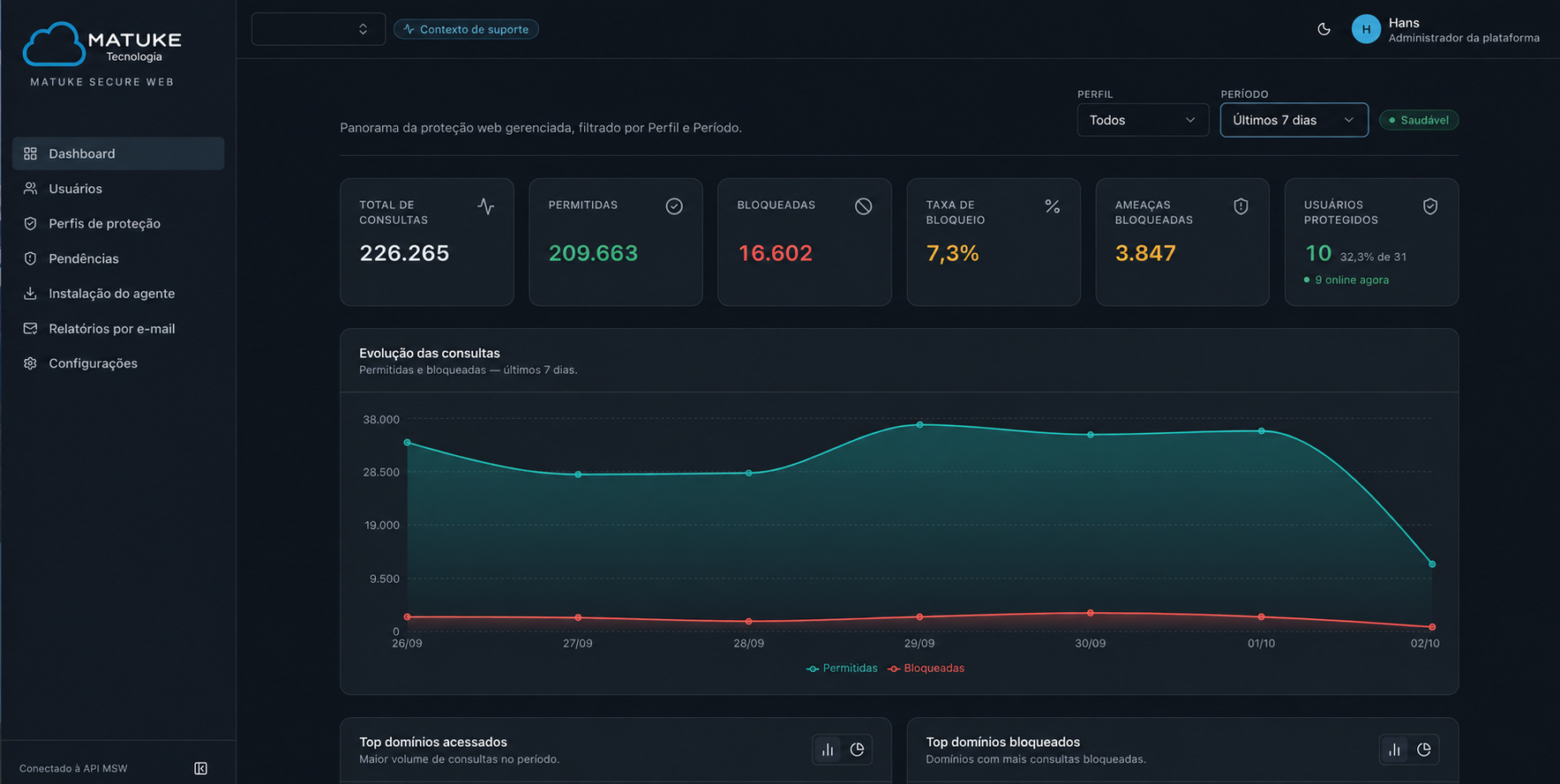This screenshot has height=784, width=1560.
Task: Click the 3.847 threats blocked value
Action: coord(1145,253)
